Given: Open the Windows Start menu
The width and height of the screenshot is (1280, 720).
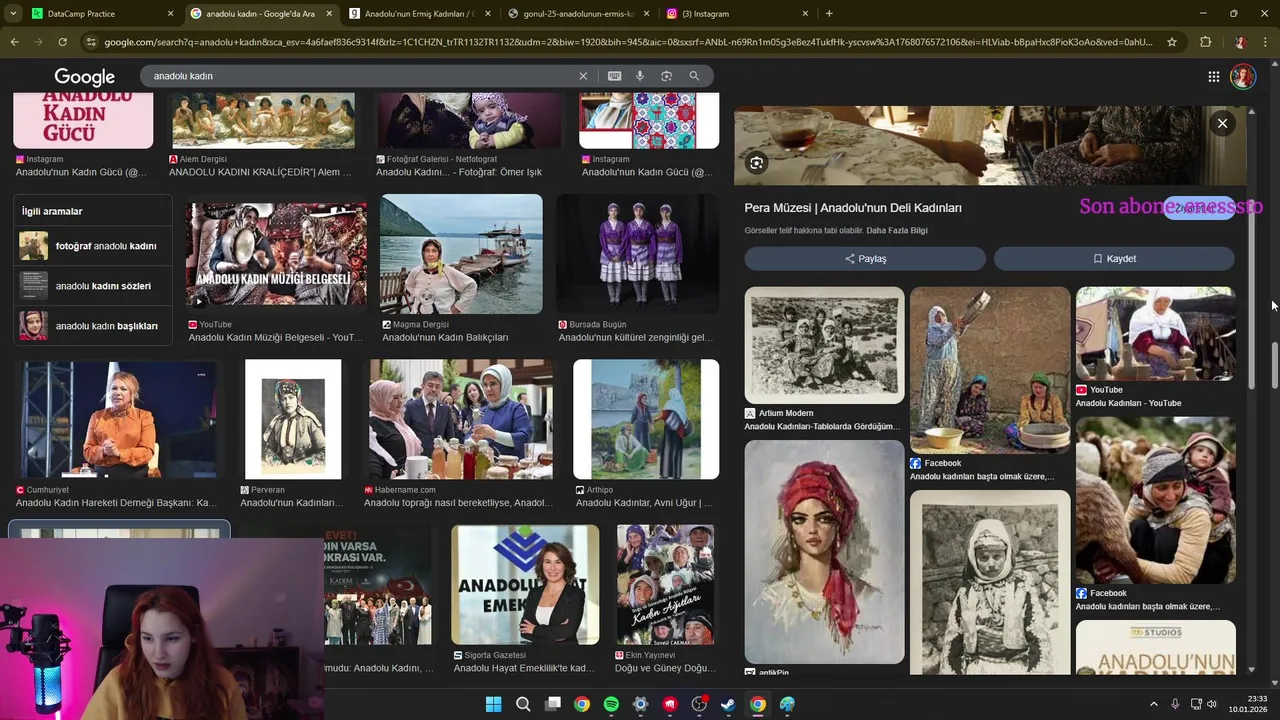Looking at the screenshot, I should coord(493,704).
